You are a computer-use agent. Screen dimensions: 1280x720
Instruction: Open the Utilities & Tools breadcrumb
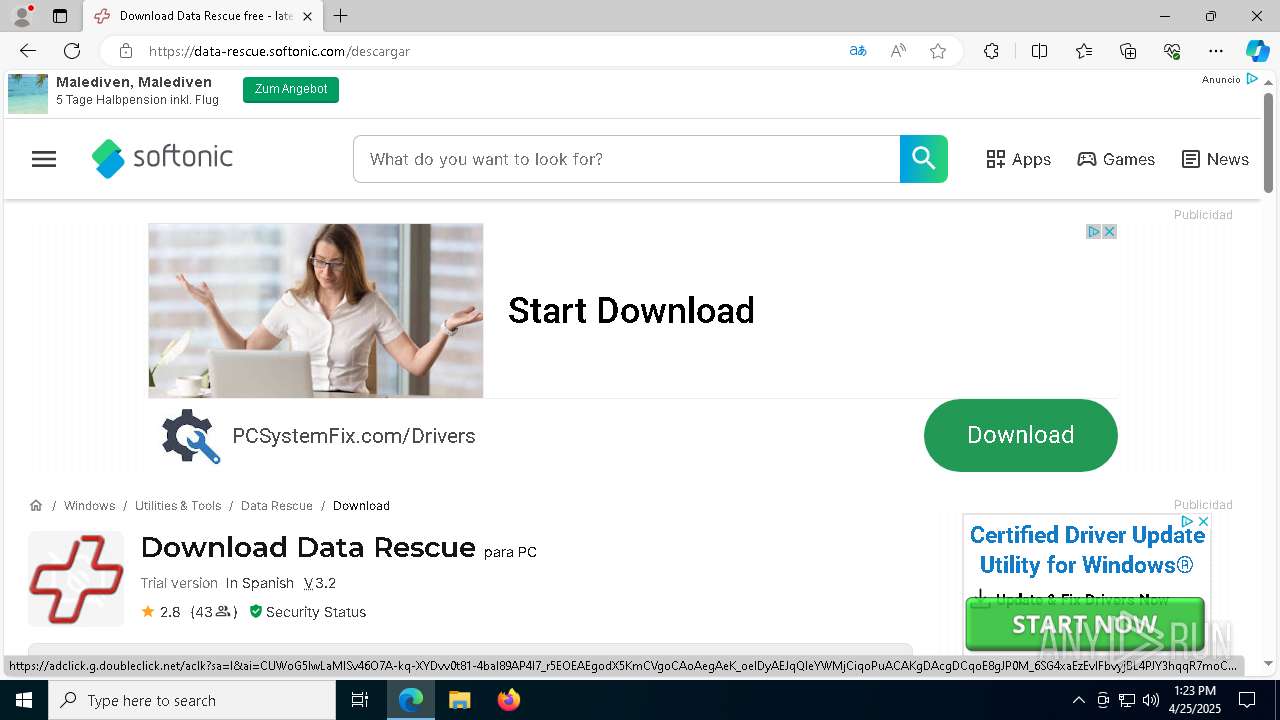coord(178,506)
